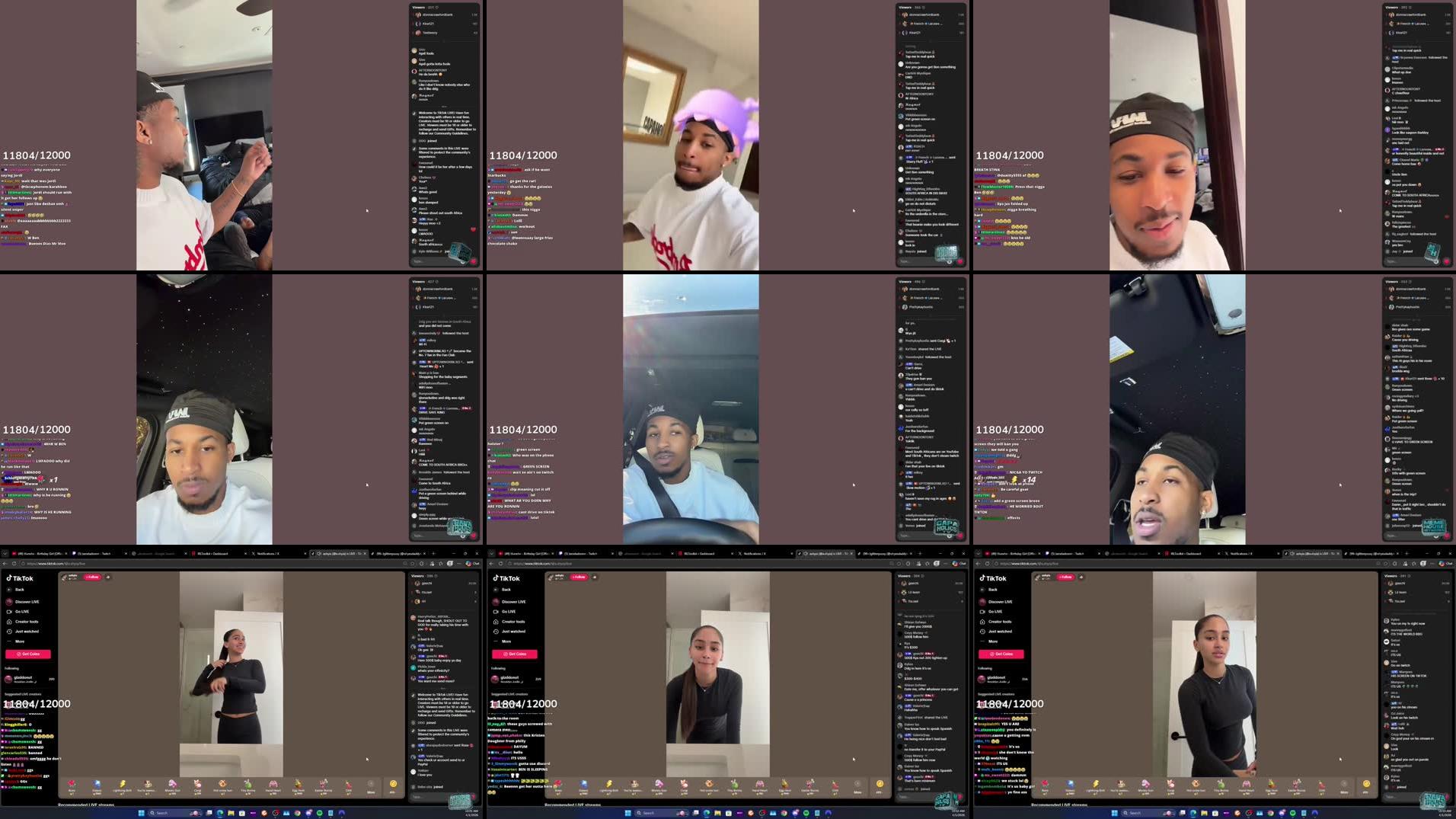
Task: Select the Lightning Bolt gift icon
Action: pyautogui.click(x=123, y=785)
